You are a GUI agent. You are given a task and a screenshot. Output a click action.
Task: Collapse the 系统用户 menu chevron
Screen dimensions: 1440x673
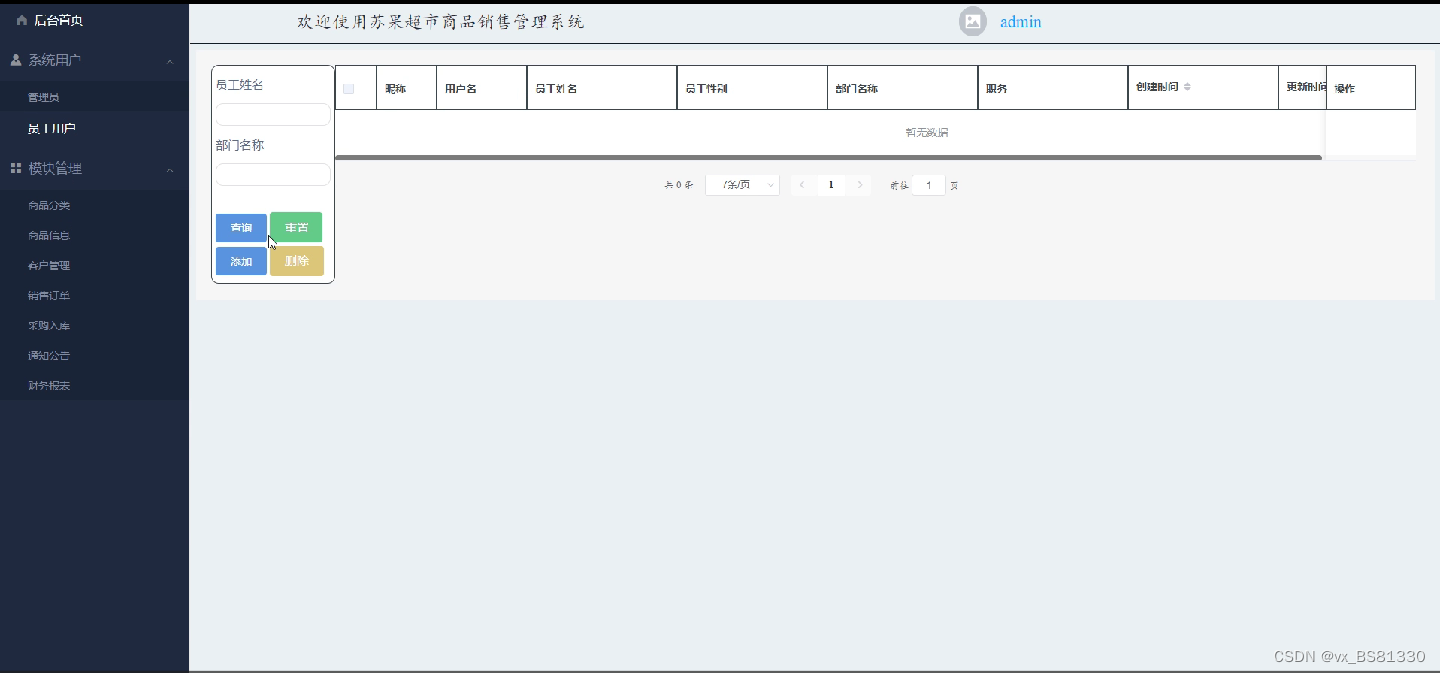[170, 61]
